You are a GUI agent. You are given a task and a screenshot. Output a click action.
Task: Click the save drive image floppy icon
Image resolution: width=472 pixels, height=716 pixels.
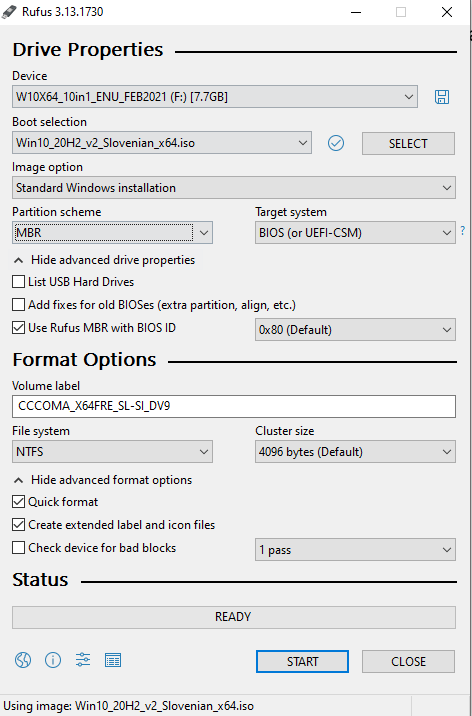[441, 97]
